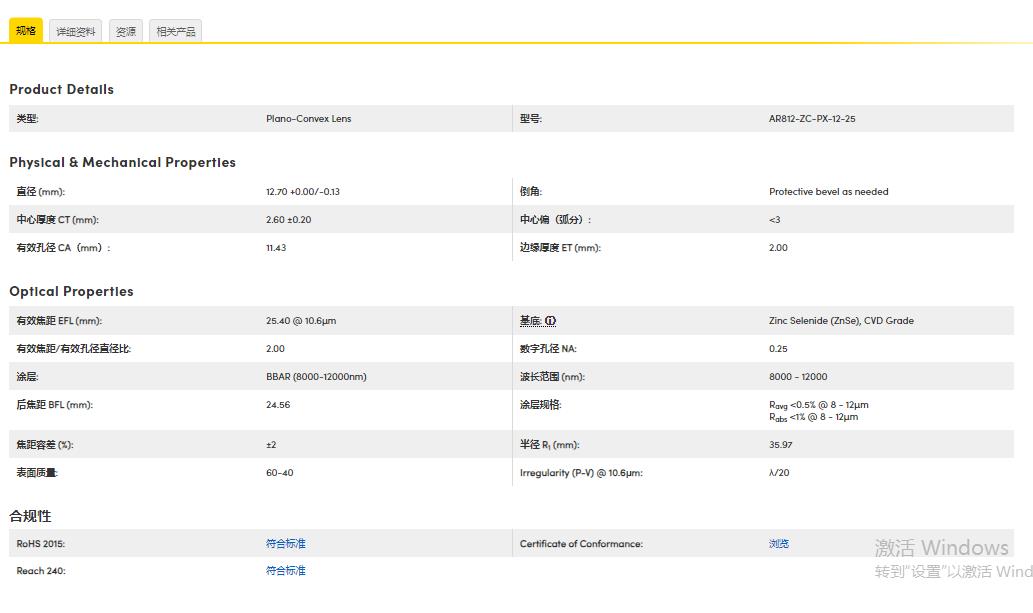
Task: Click the Reach 240 符合标准 link
Action: tap(285, 571)
